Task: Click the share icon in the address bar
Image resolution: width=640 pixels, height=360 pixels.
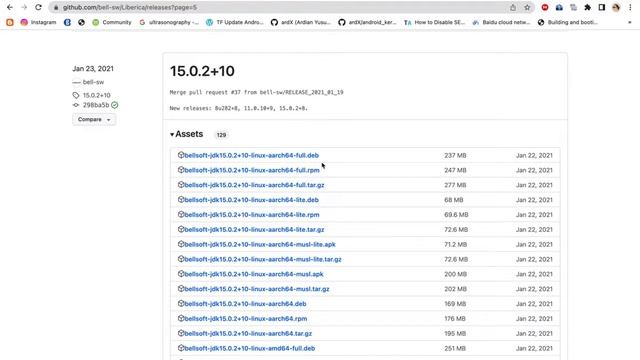Action: (x=513, y=7)
